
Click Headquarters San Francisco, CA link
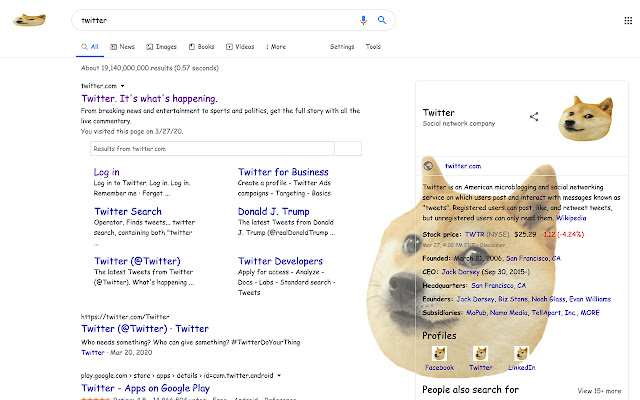pyautogui.click(x=499, y=285)
